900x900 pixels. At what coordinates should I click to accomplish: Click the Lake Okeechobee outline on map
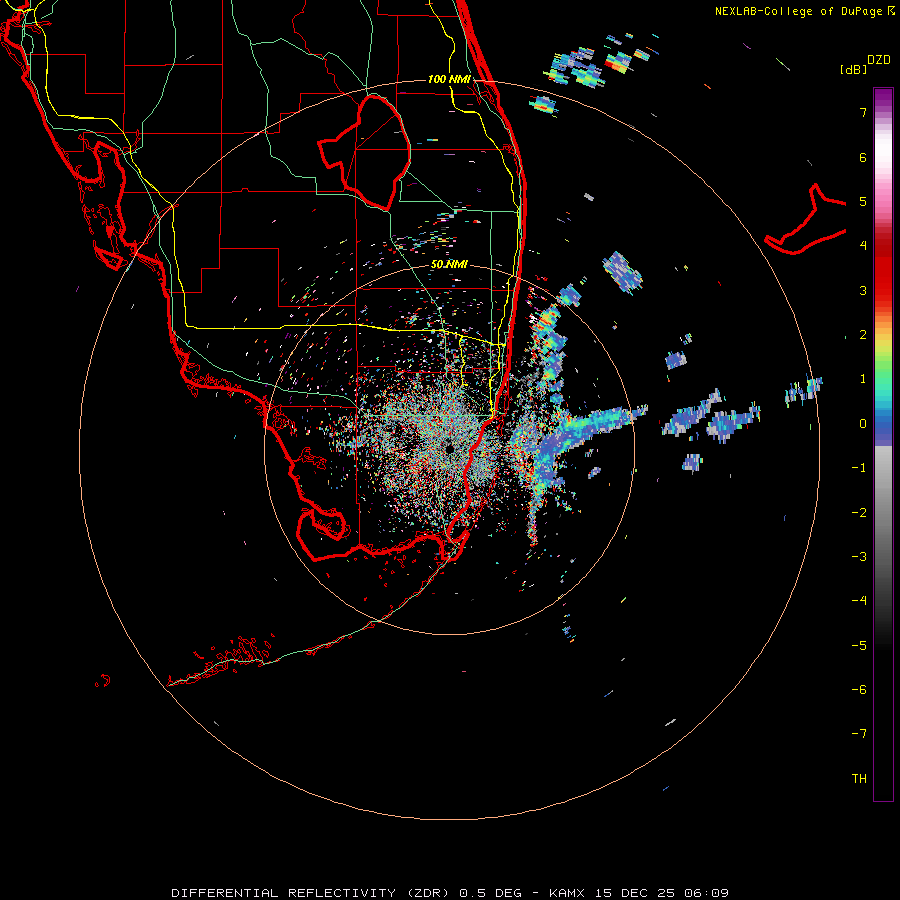[x=364, y=153]
